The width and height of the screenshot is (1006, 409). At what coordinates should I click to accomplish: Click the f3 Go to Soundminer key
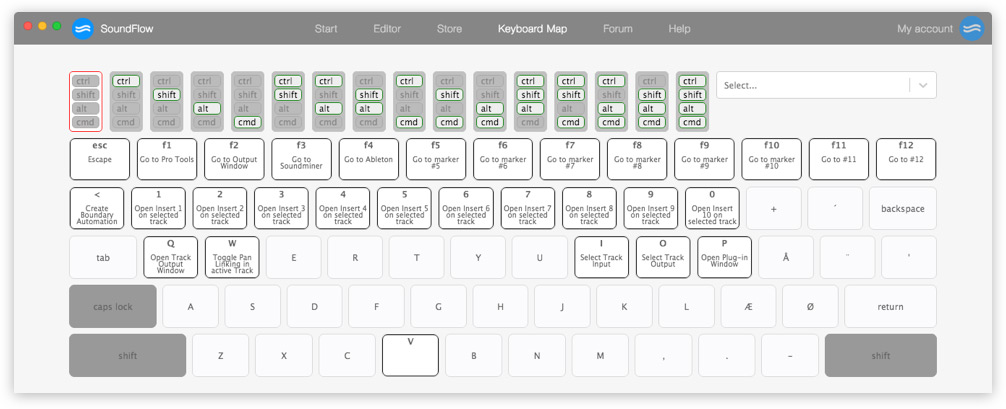tap(302, 159)
